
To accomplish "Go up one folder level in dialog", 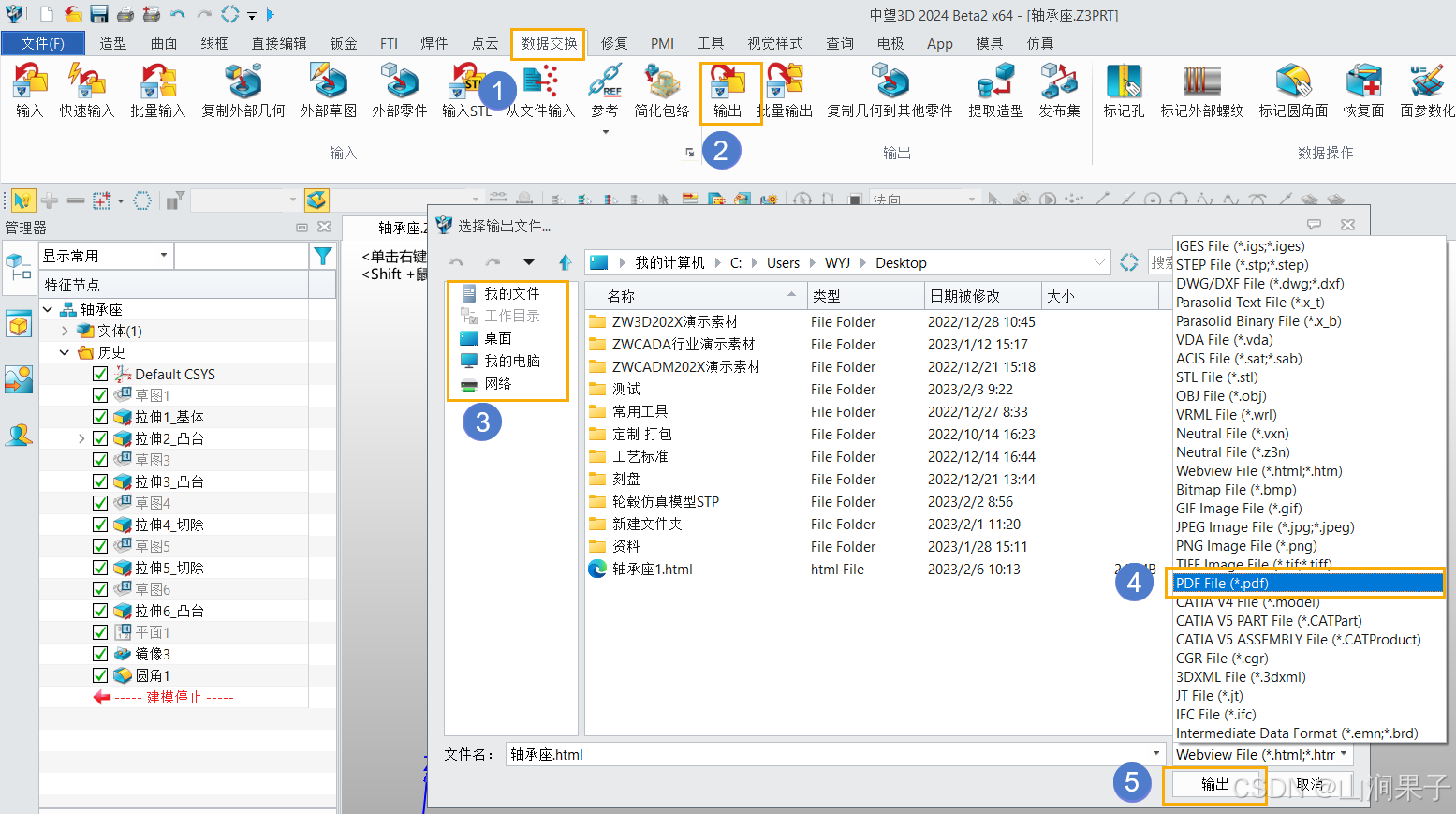I will point(565,262).
